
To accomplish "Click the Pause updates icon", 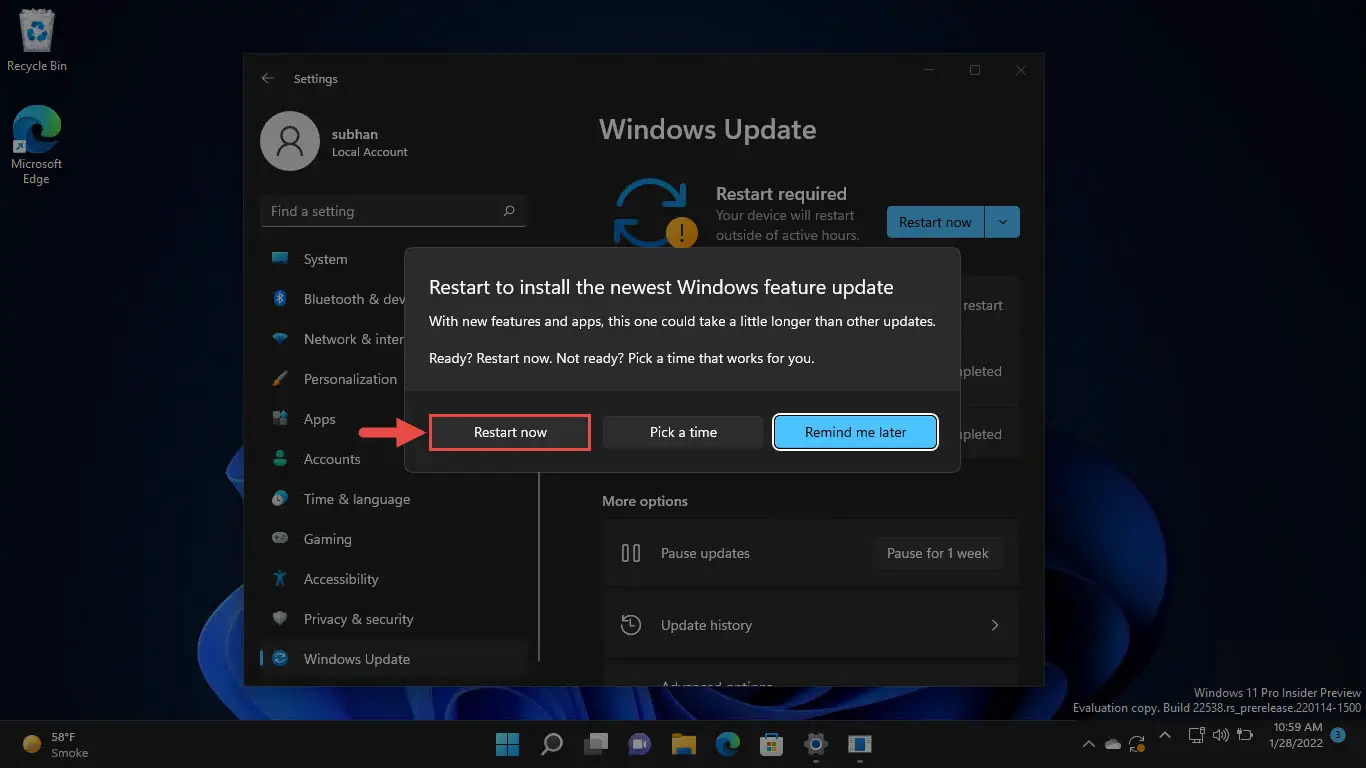I will click(x=631, y=553).
